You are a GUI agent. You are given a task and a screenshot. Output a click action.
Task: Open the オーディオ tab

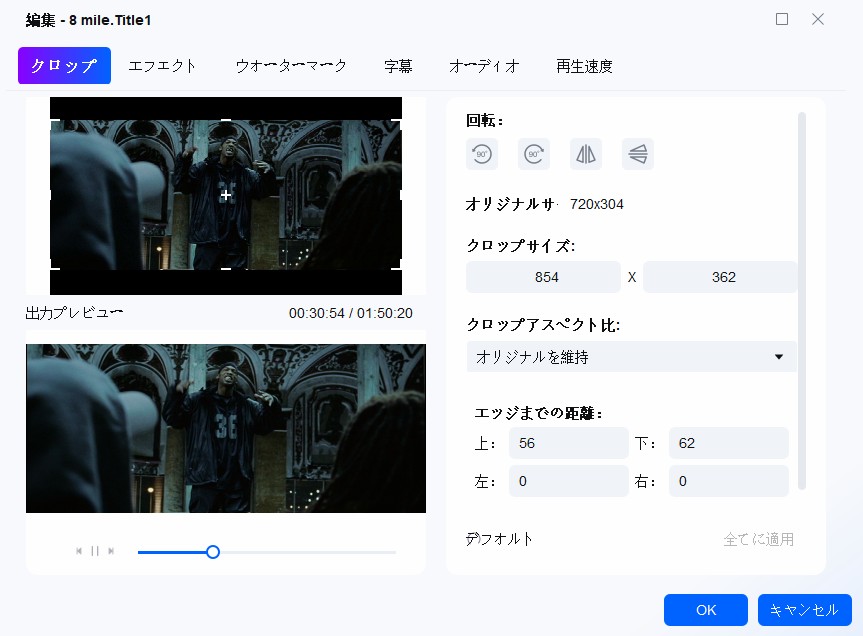(484, 66)
